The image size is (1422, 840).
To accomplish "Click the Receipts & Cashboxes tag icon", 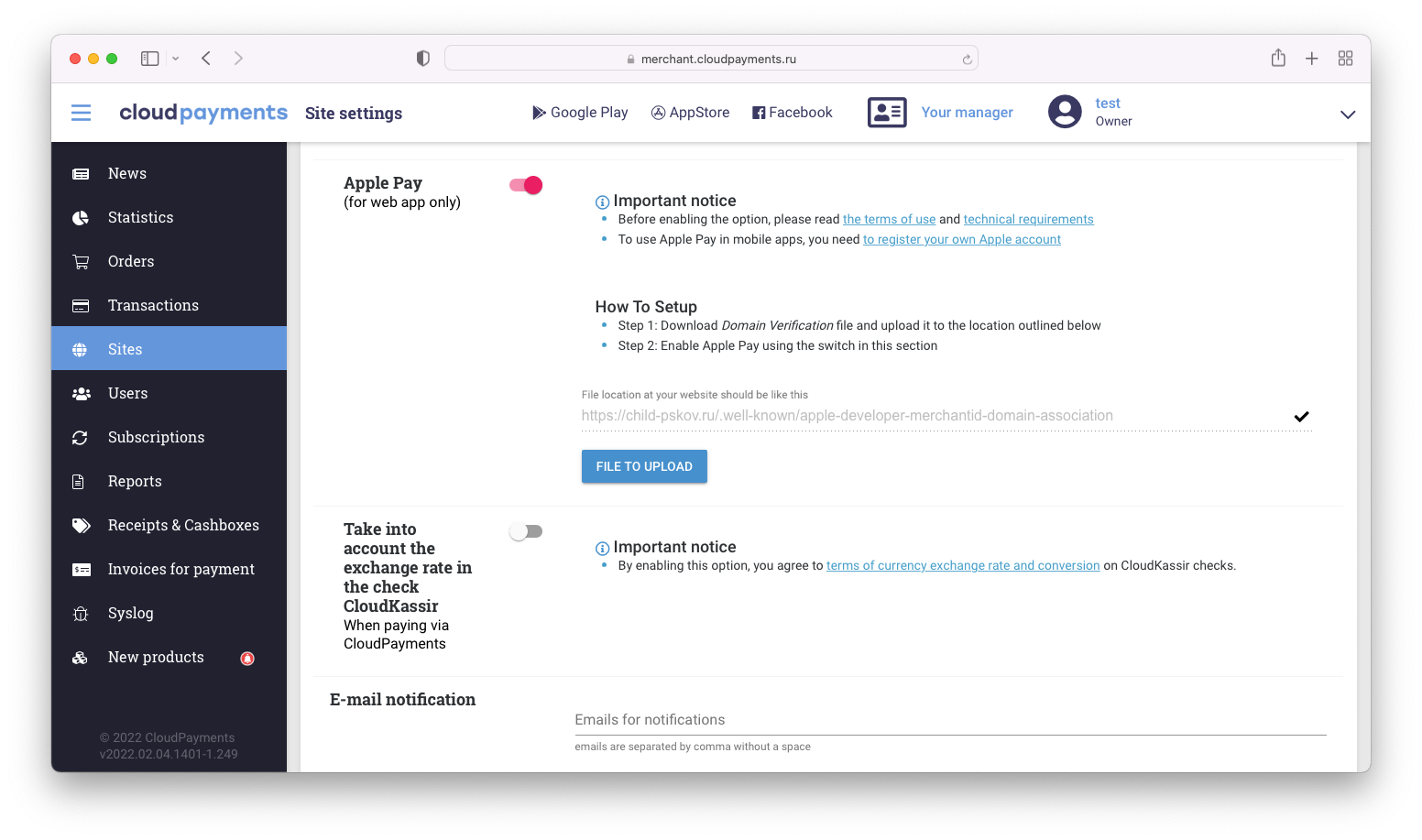I will [81, 525].
